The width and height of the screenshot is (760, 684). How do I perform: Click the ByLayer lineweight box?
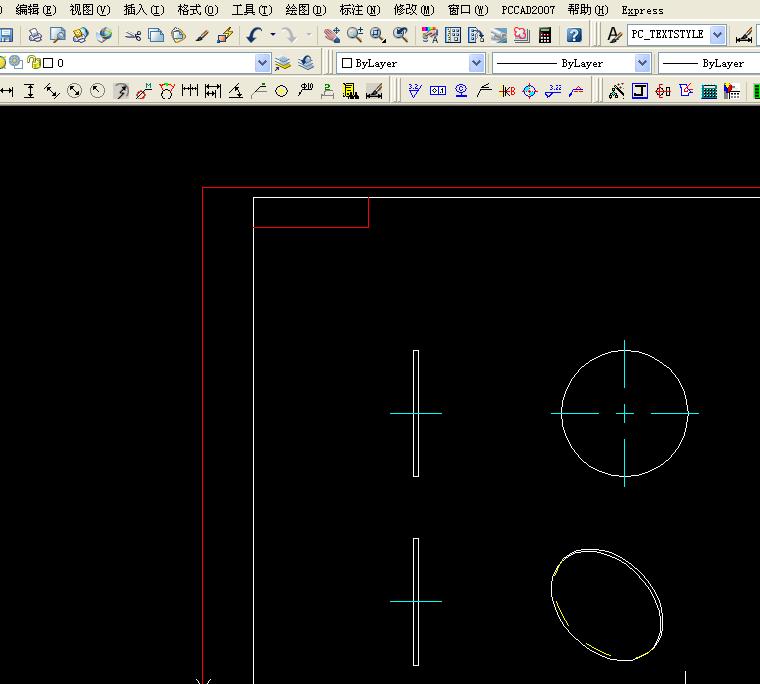coord(709,63)
